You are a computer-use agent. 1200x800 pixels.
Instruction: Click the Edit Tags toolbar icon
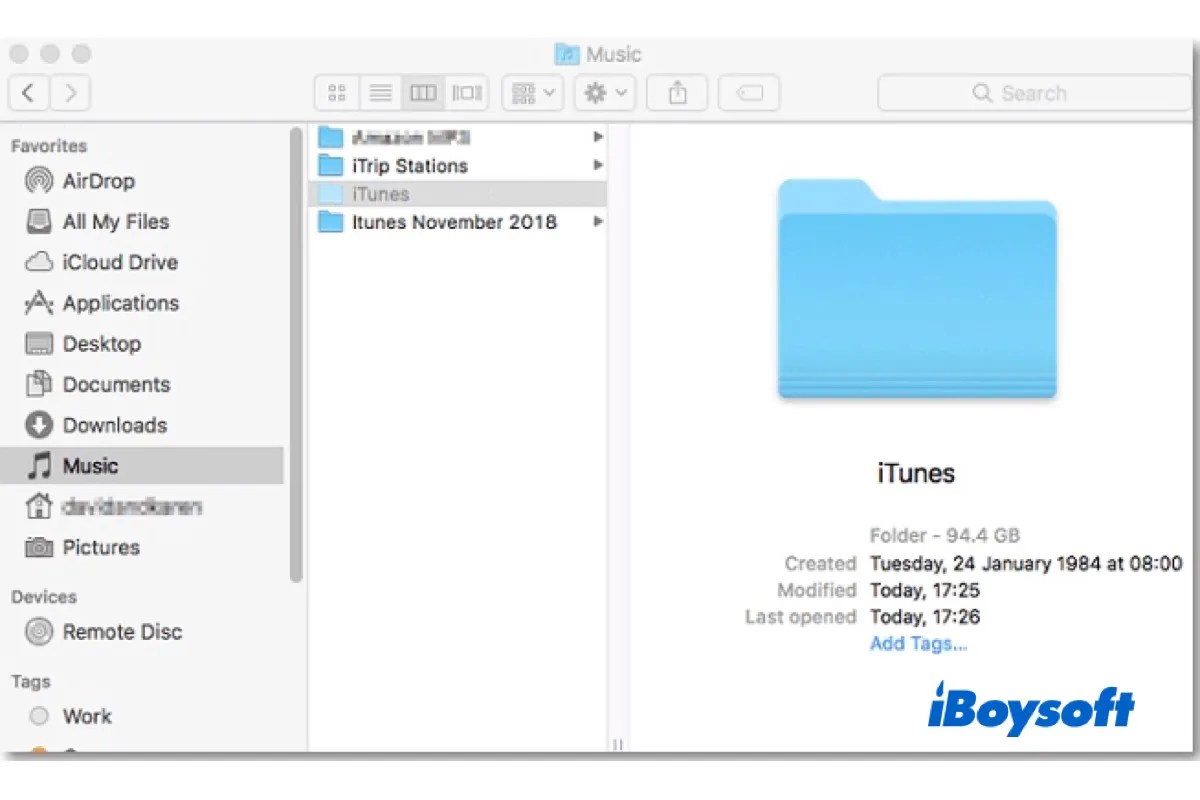point(749,92)
